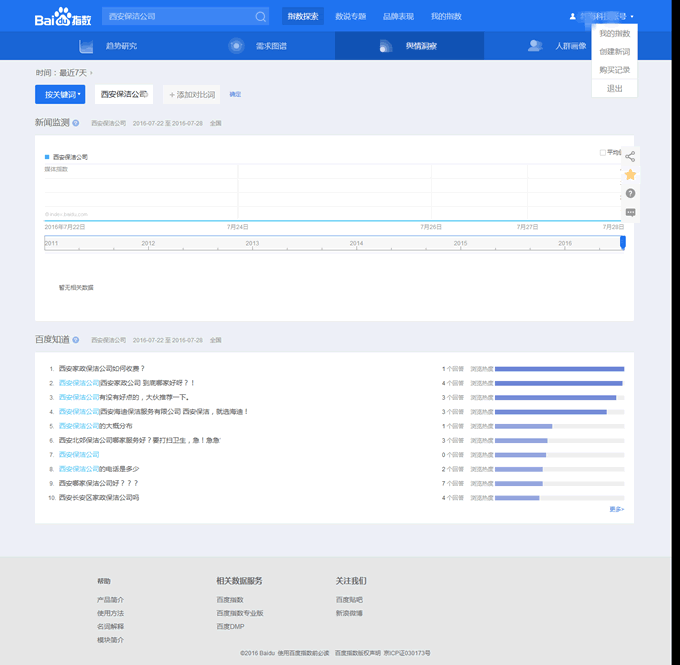
Task: Open 需求图谱 via its circular icon
Action: pos(236,46)
